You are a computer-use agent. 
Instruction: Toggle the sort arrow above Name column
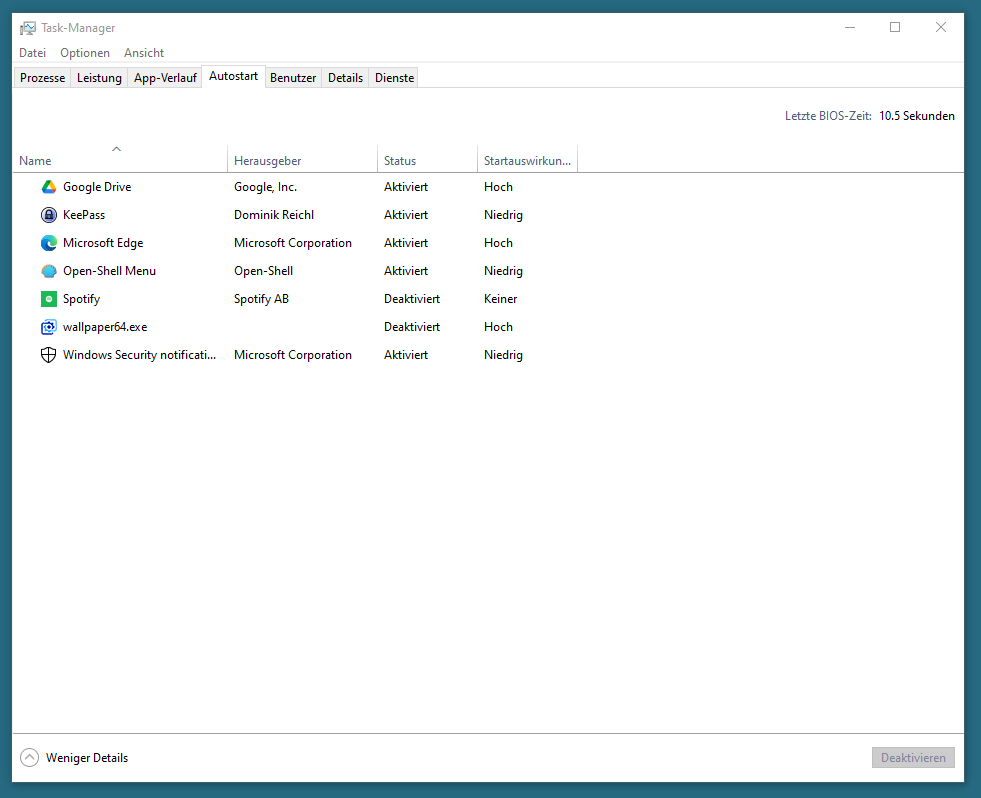click(x=116, y=149)
